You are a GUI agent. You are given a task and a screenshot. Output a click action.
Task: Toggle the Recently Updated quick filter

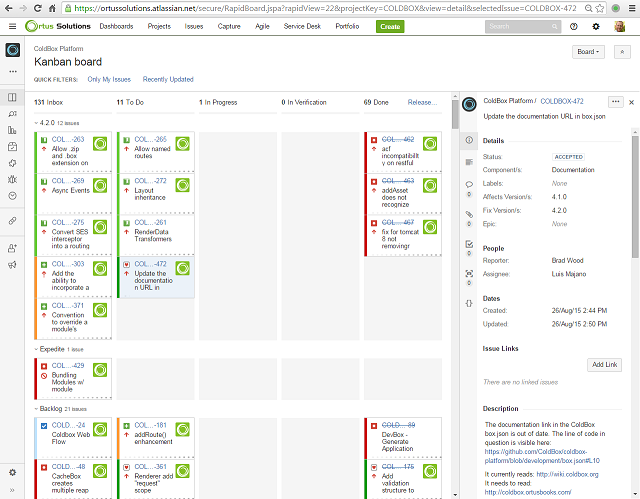point(168,79)
